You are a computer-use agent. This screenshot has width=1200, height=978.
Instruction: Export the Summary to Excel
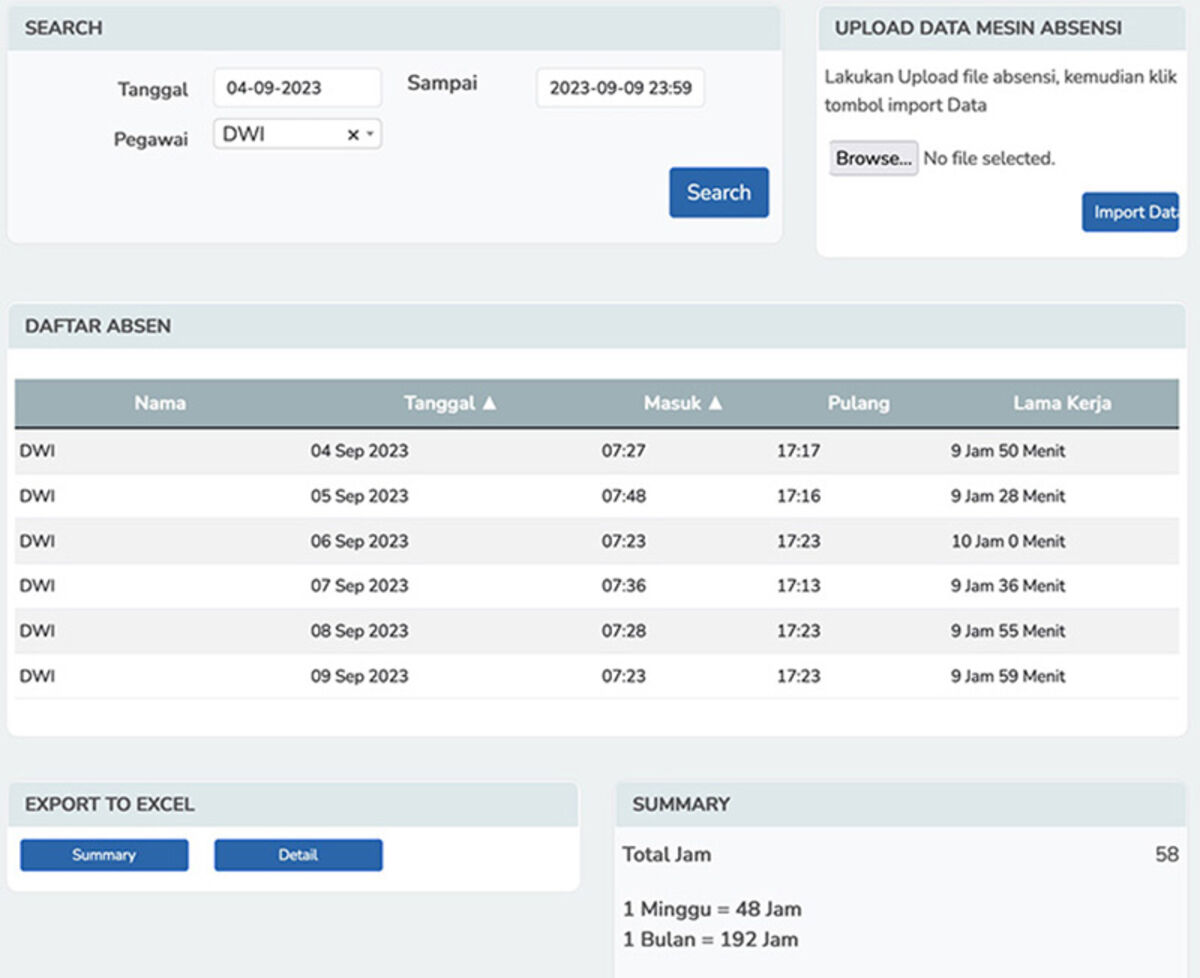[104, 855]
